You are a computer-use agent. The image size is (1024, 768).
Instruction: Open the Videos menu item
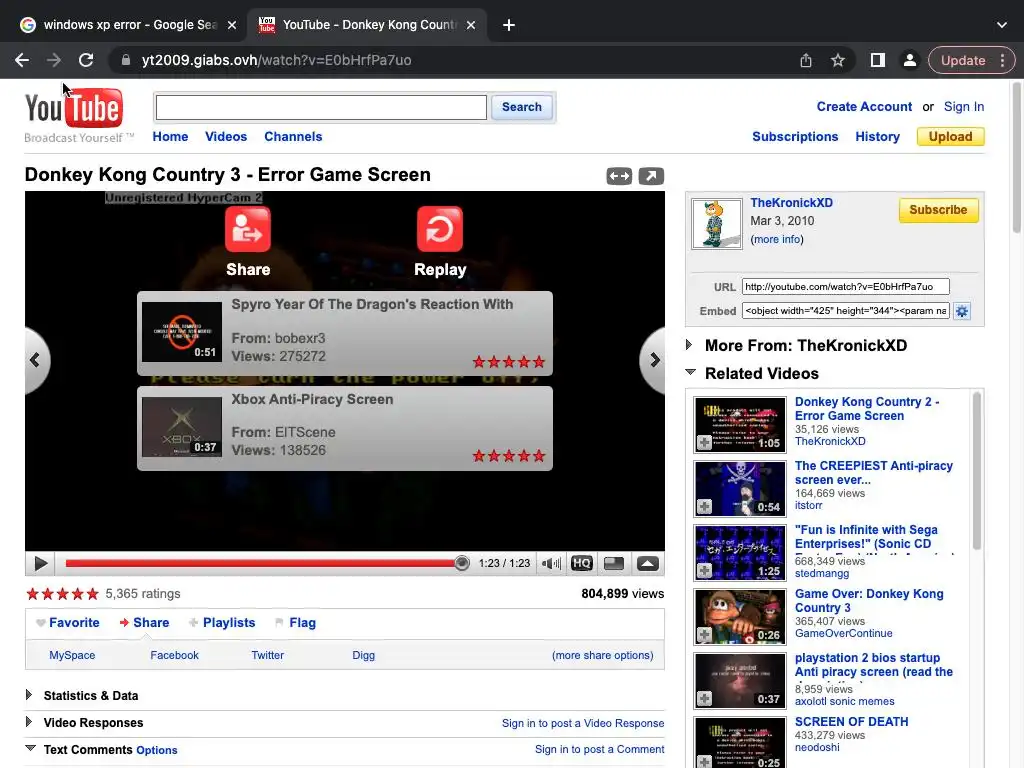(x=226, y=136)
